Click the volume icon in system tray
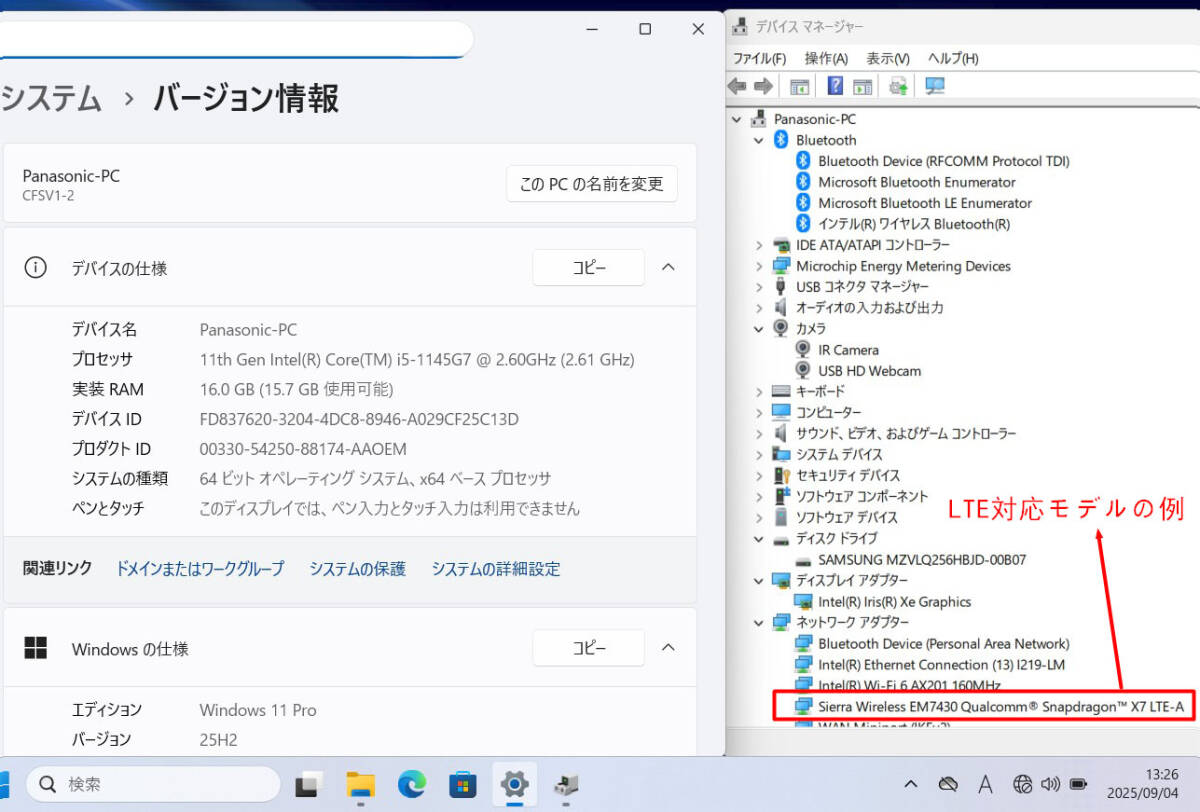The height and width of the screenshot is (812, 1200). pyautogui.click(x=1050, y=784)
